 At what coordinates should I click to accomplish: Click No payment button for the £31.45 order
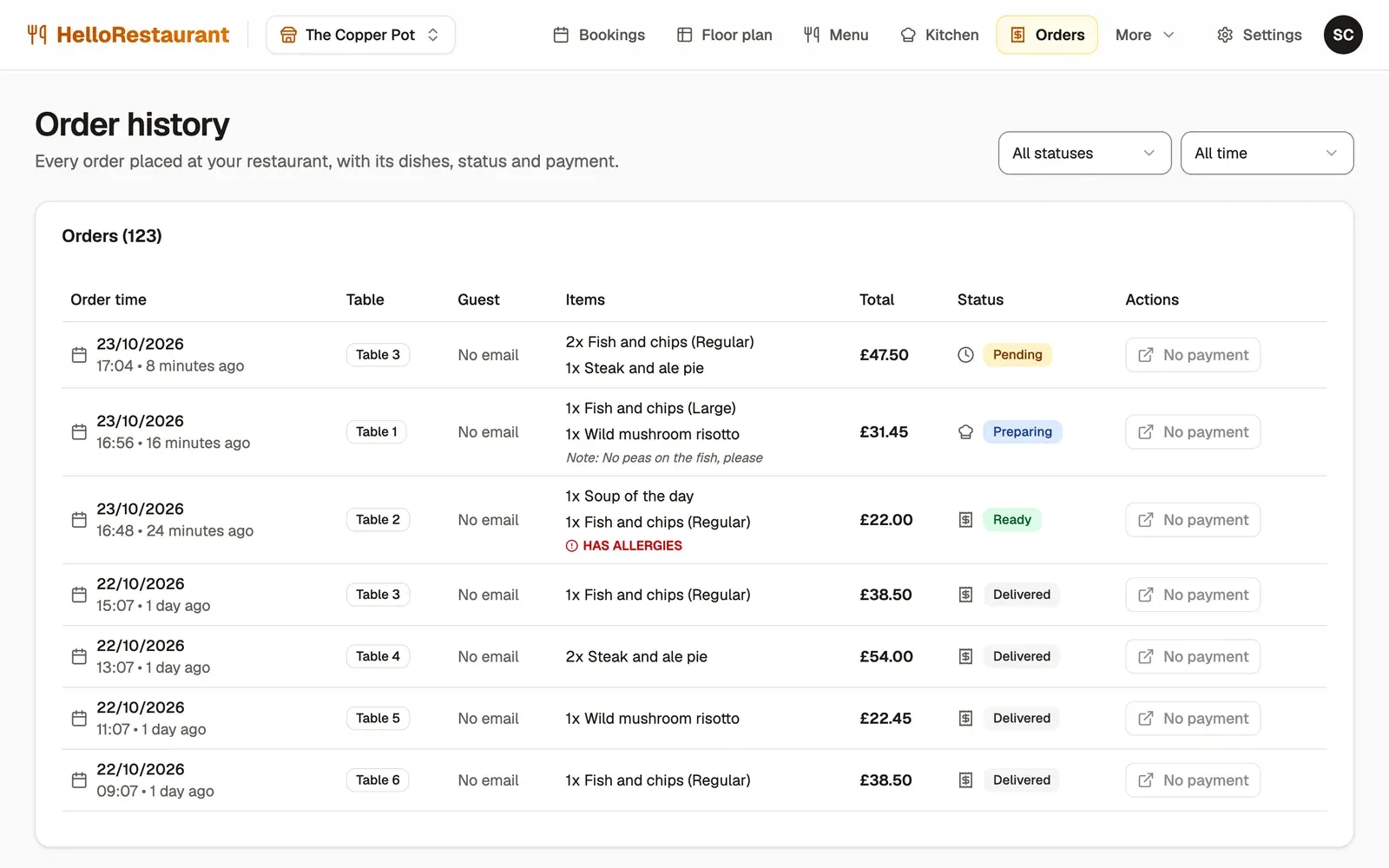[1193, 432]
